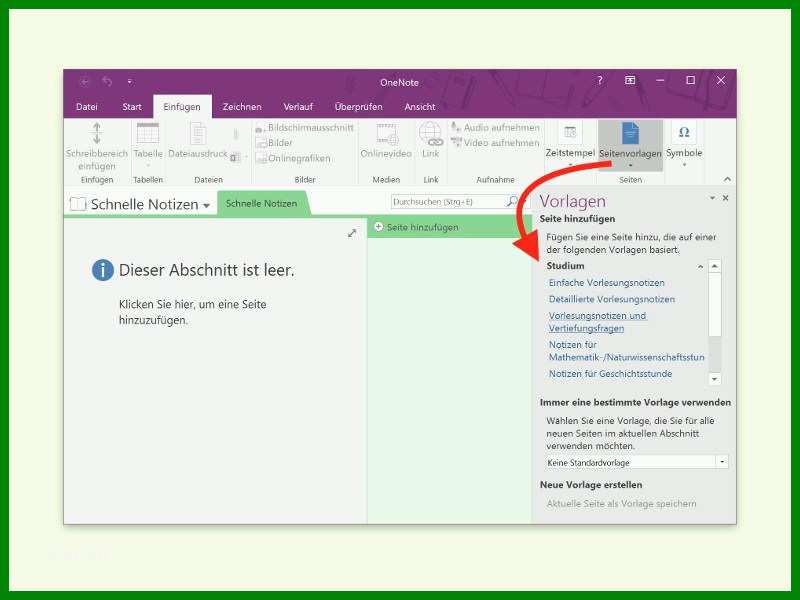Choose Onlinegrafiken in the ribbon
The image size is (800, 600).
293,158
